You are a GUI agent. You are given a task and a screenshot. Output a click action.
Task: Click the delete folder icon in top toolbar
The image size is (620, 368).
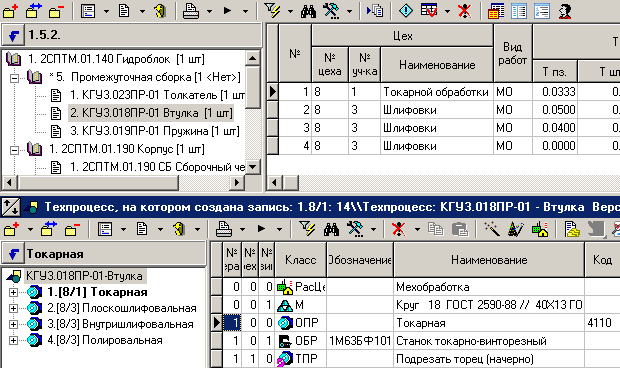[x=57, y=11]
